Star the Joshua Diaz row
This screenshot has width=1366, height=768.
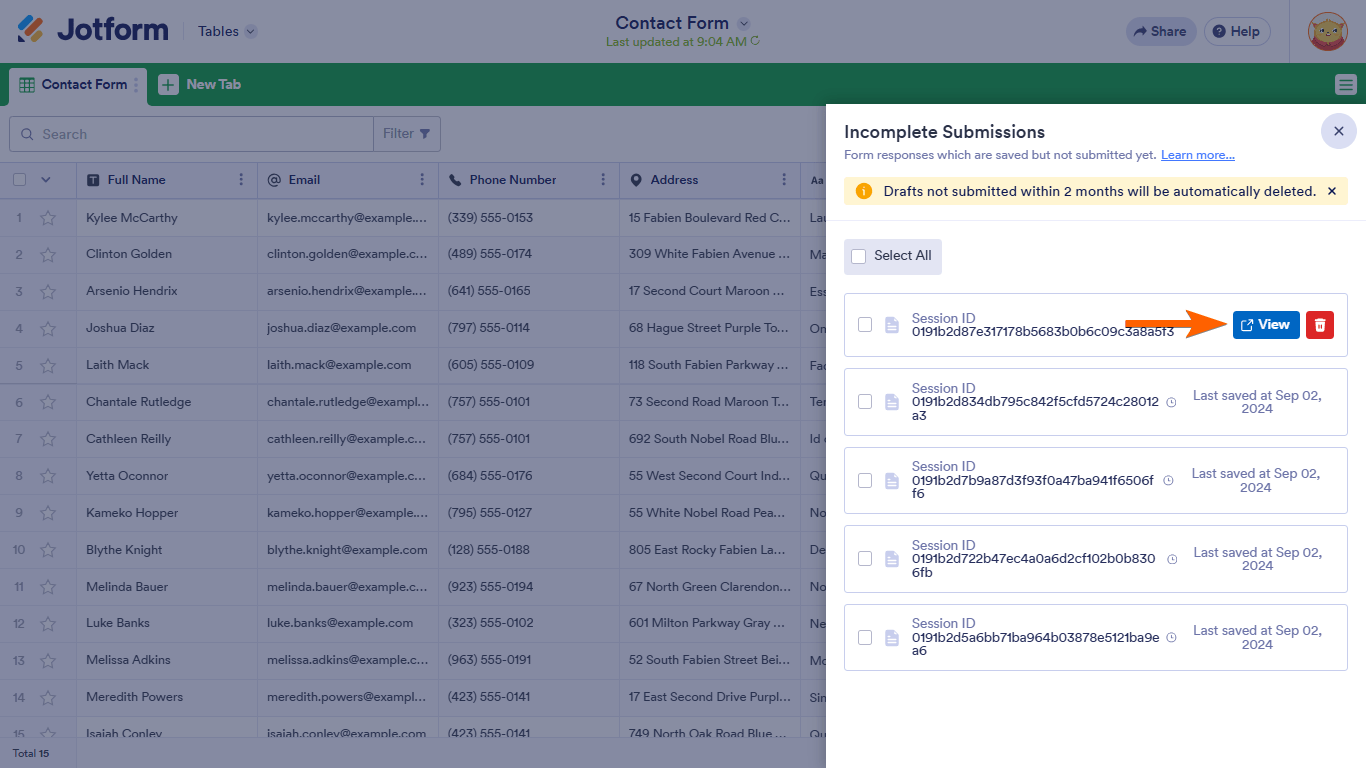point(47,328)
